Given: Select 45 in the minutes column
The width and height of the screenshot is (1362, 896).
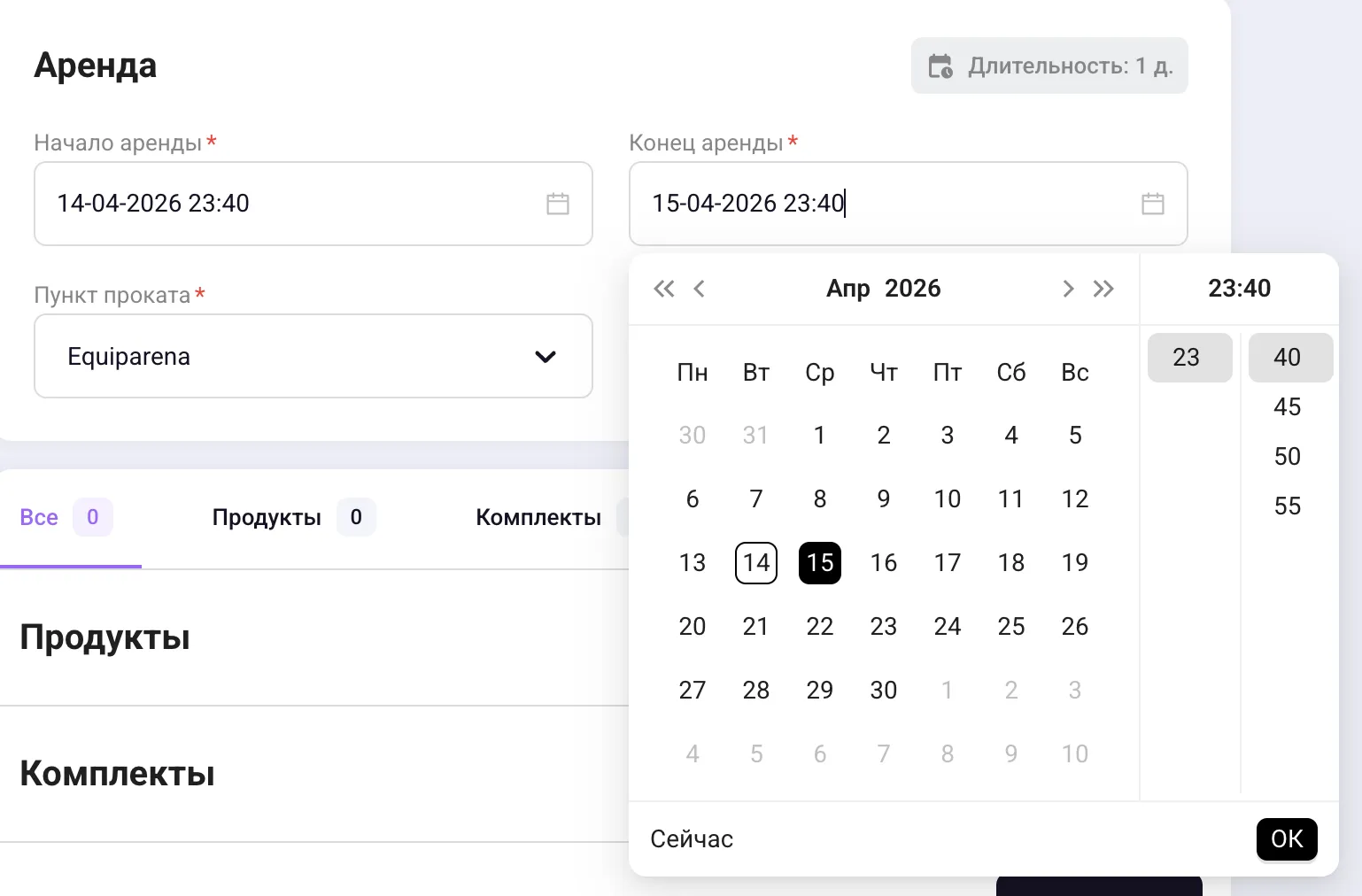Looking at the screenshot, I should tap(1288, 407).
